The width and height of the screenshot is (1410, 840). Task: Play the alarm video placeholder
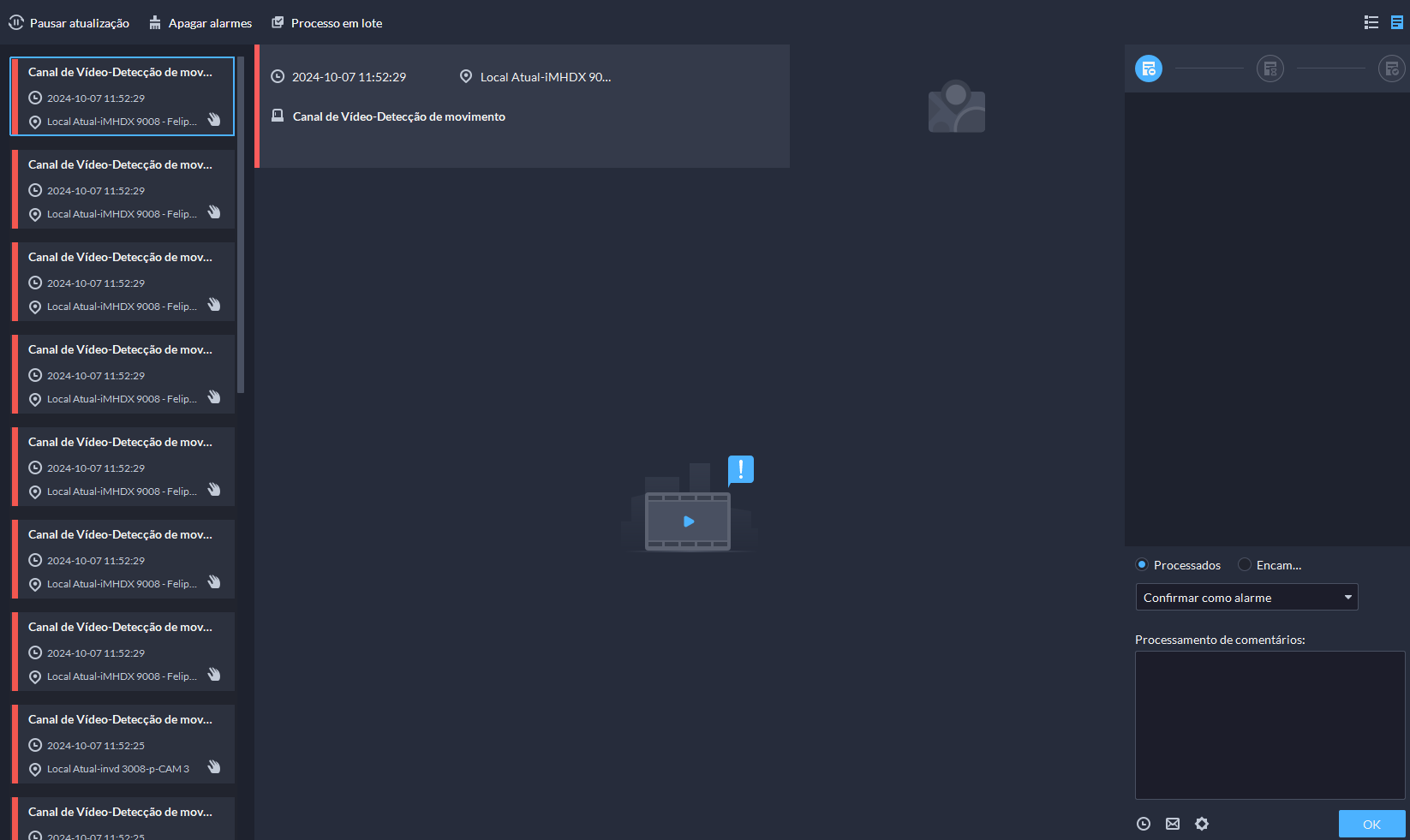point(688,521)
